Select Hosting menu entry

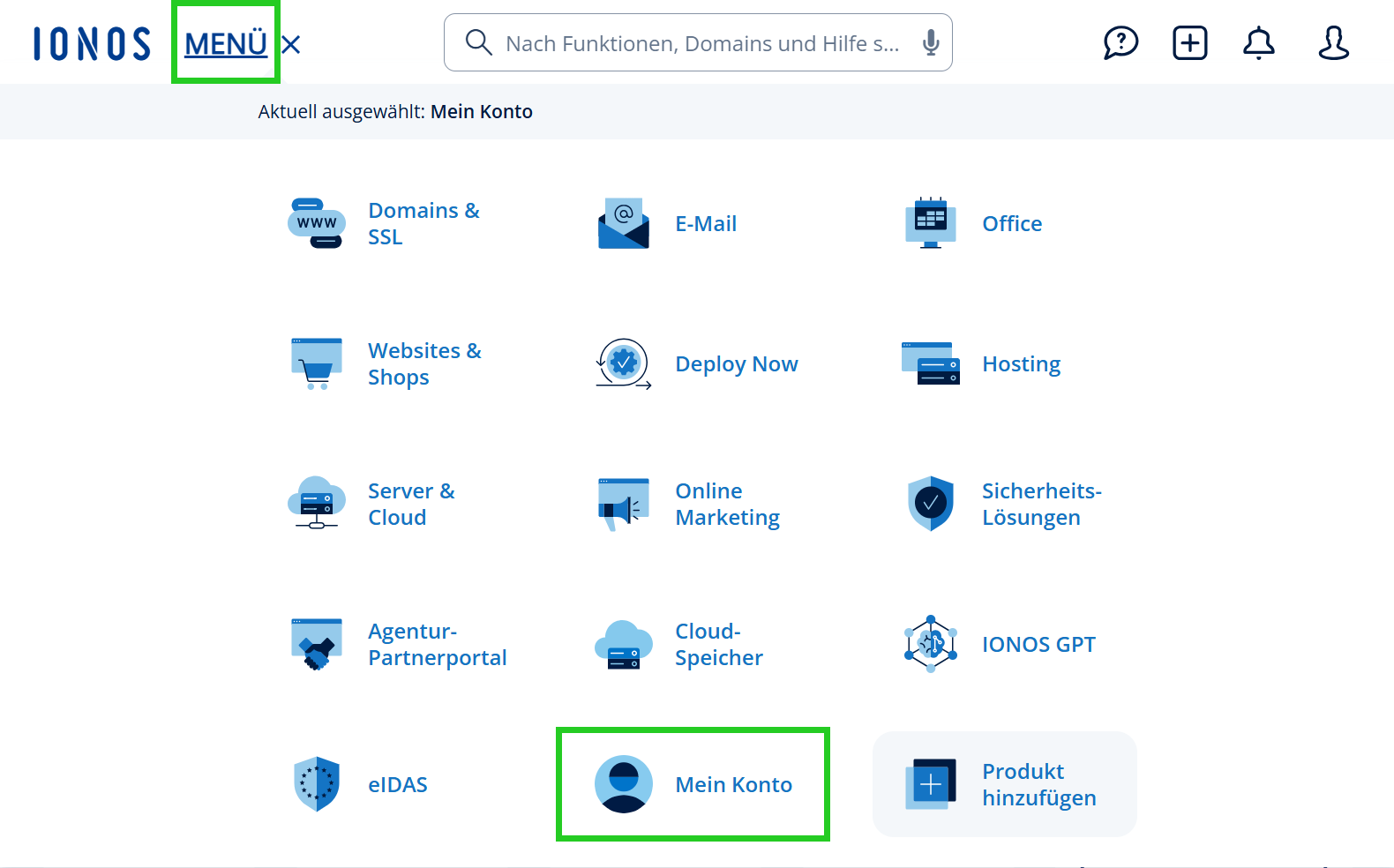(x=1021, y=364)
